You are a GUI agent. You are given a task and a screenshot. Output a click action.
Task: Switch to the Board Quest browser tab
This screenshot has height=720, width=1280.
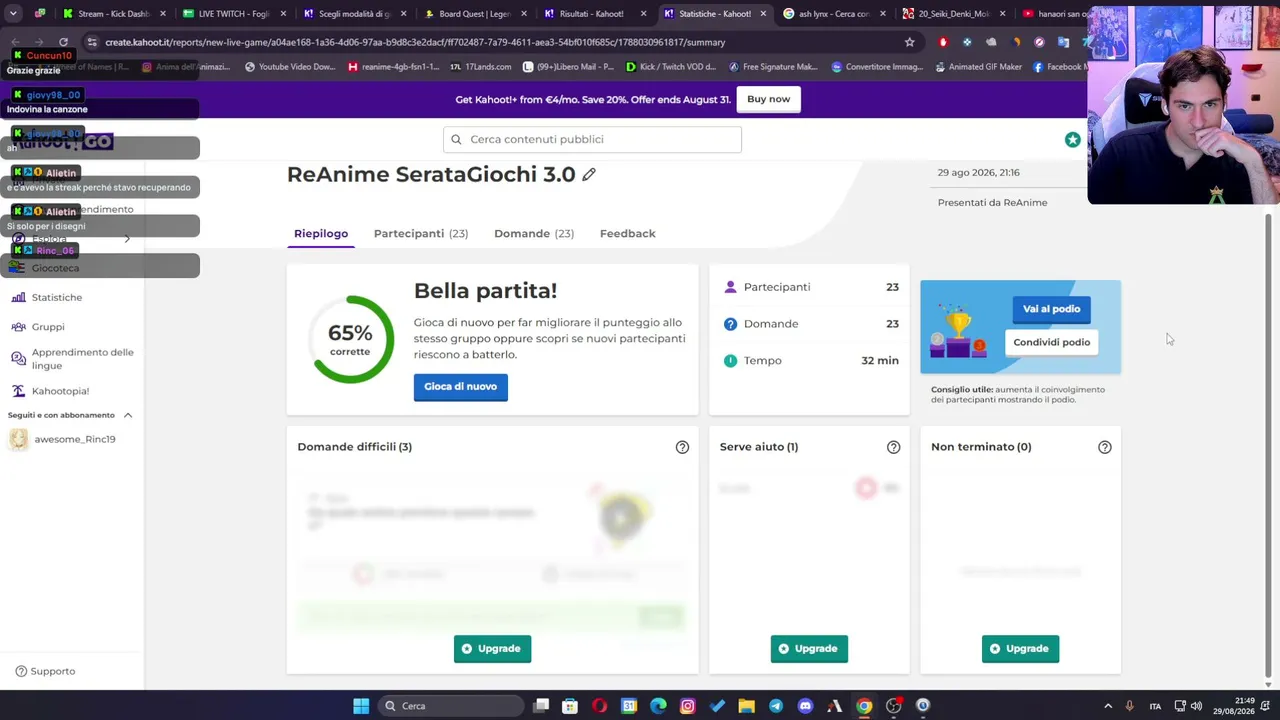[x=474, y=14]
